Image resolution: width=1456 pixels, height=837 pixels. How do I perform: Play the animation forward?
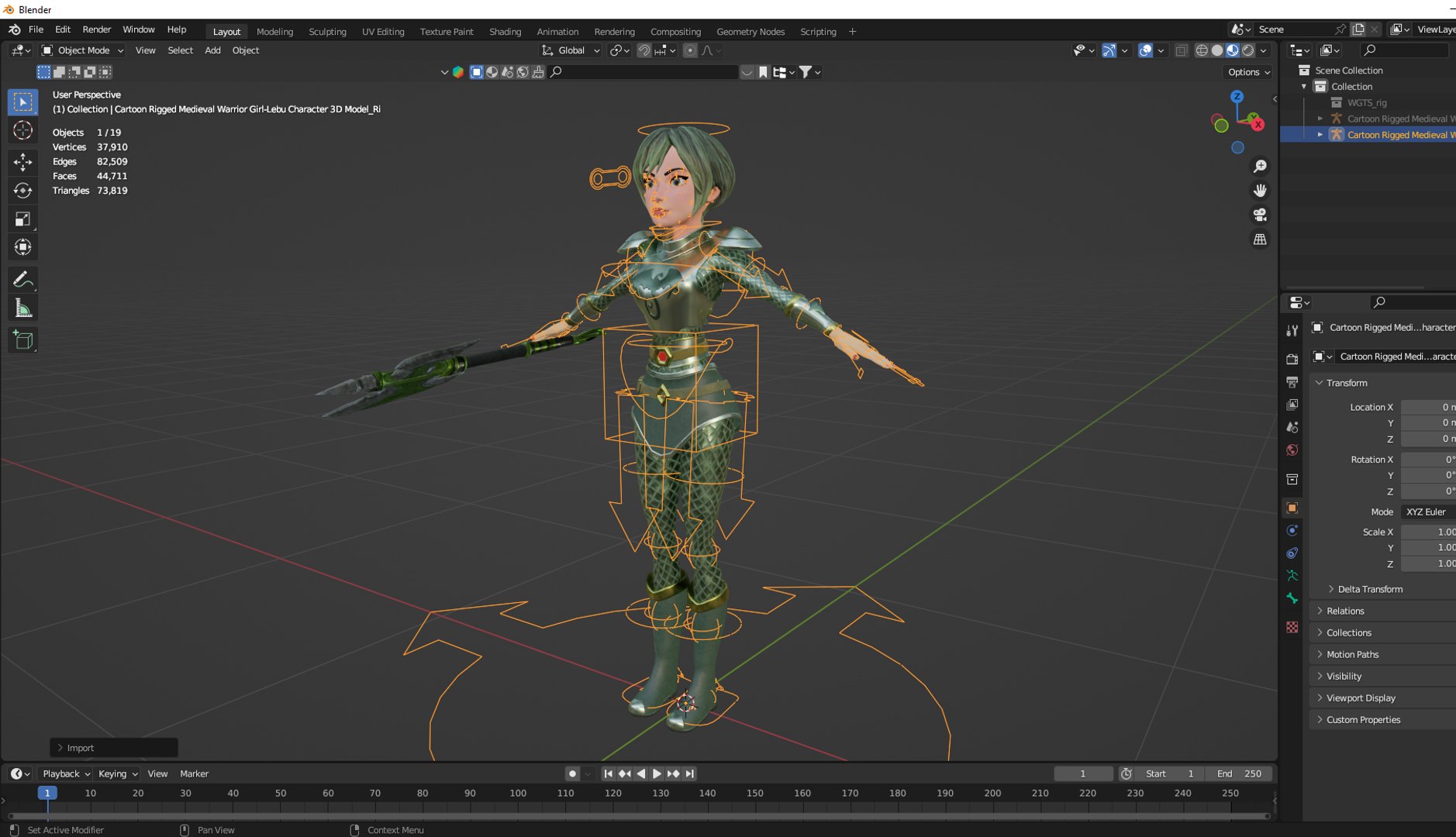pos(657,773)
